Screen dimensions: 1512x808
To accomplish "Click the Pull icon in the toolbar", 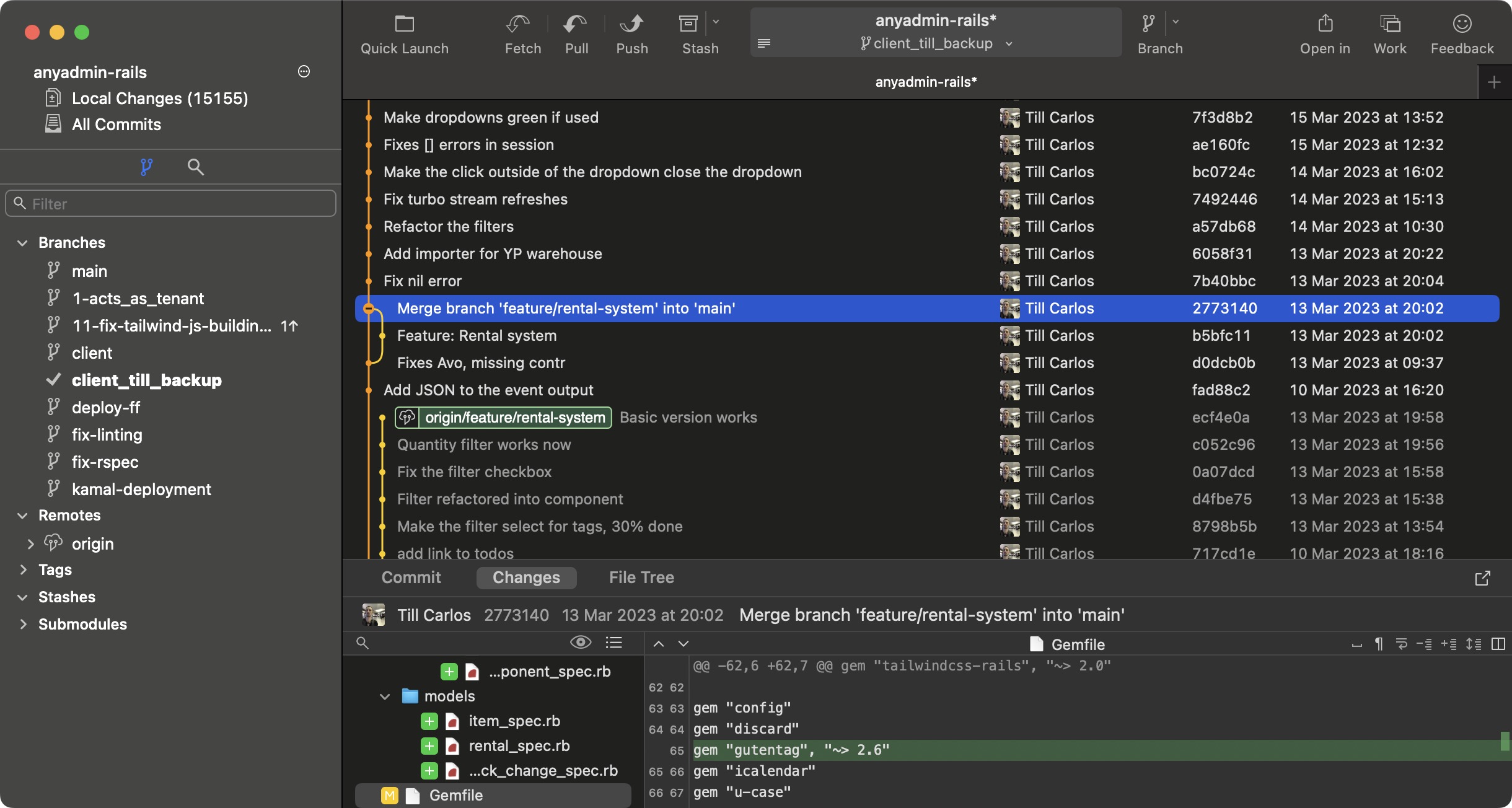I will pyautogui.click(x=576, y=25).
